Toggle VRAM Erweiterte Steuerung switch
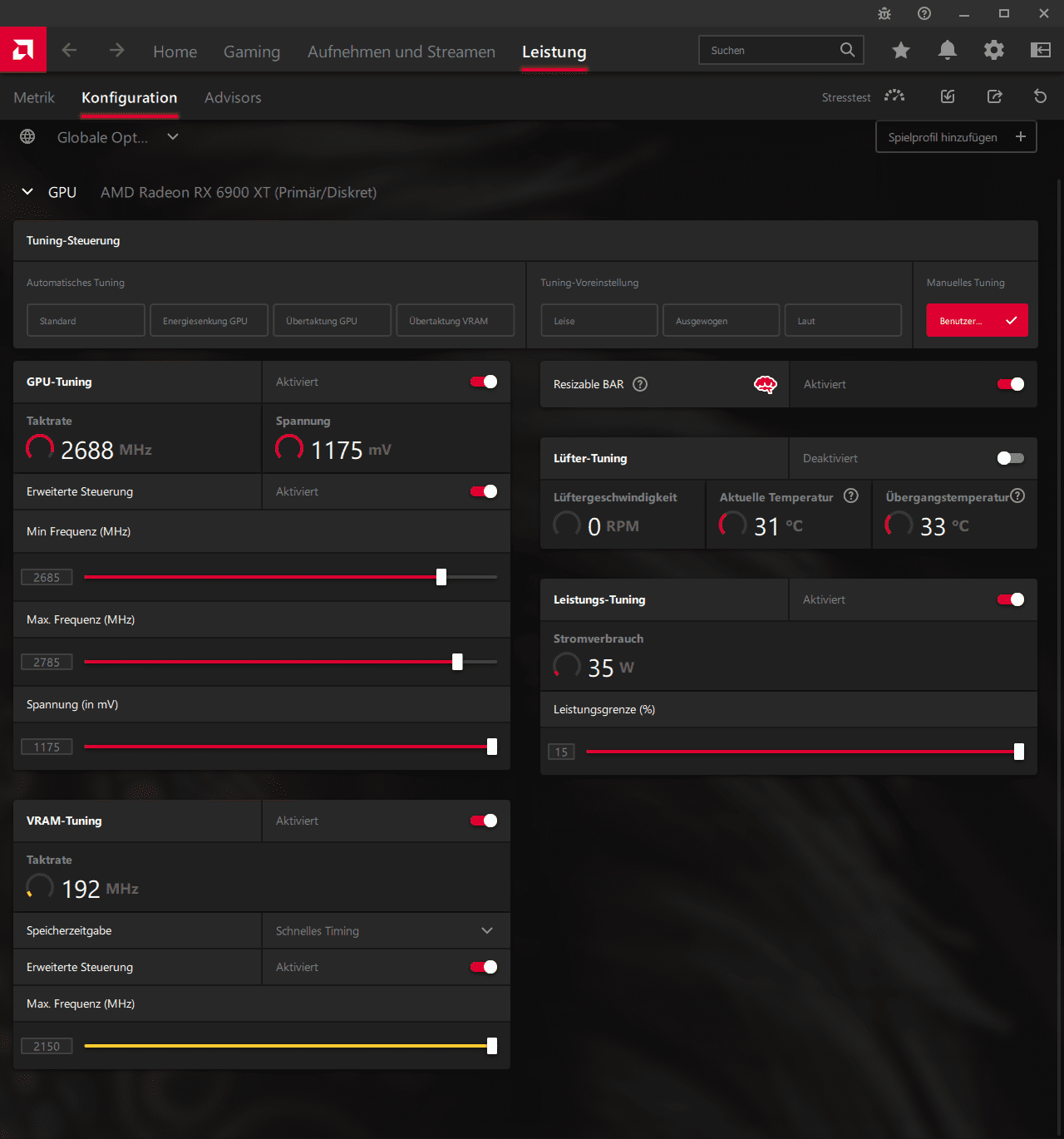This screenshot has height=1139, width=1064. coord(484,967)
